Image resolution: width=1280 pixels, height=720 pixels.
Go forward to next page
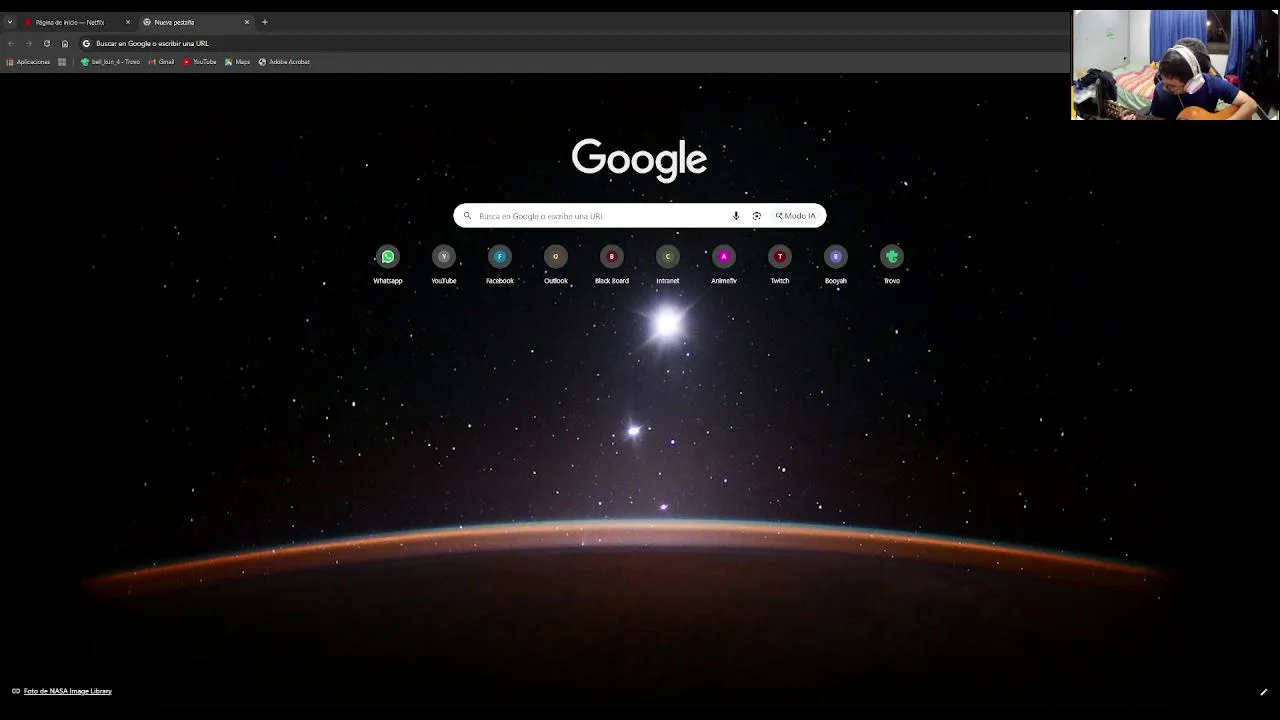[x=28, y=43]
